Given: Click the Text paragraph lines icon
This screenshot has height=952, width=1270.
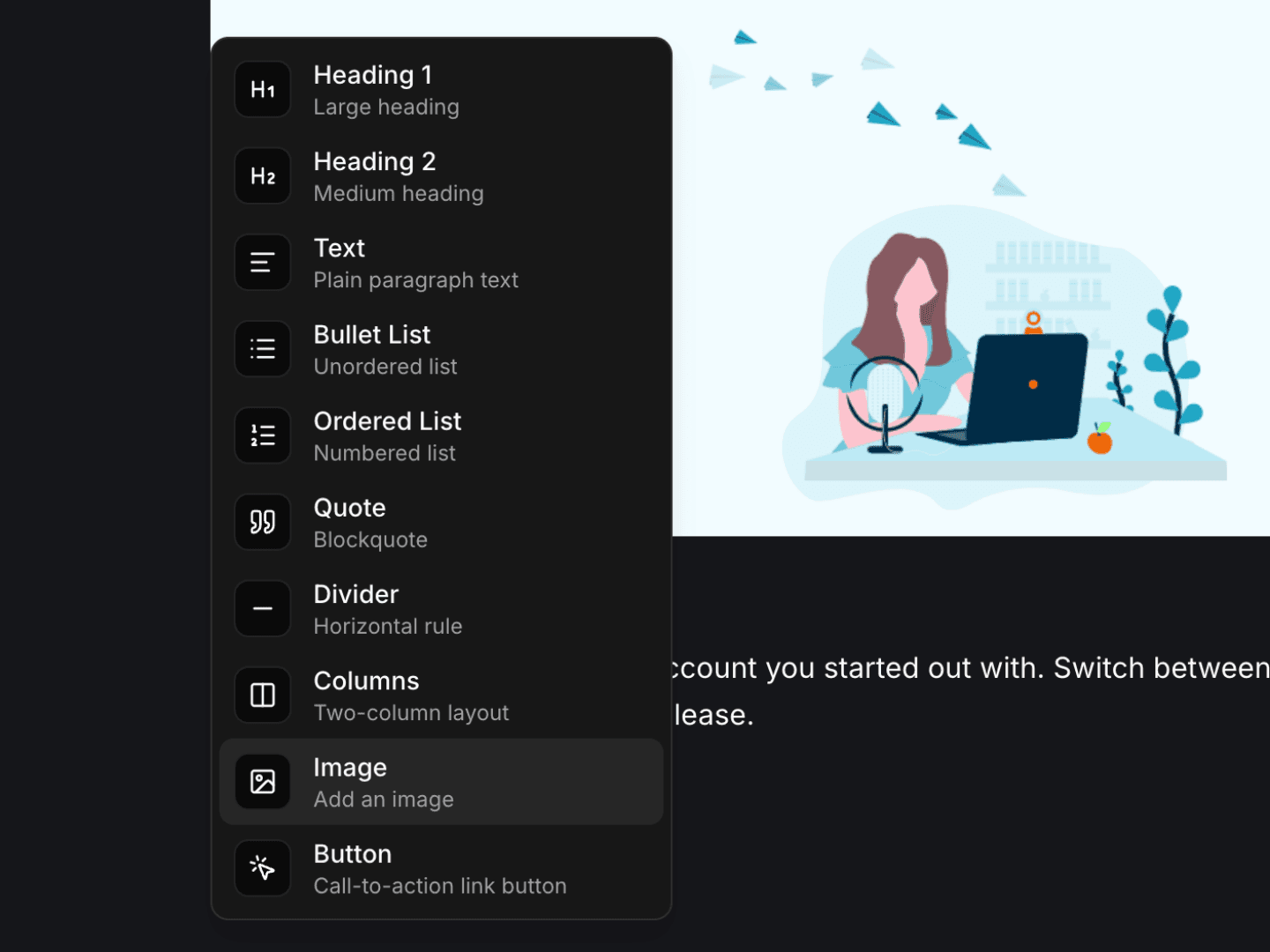Looking at the screenshot, I should [x=263, y=262].
